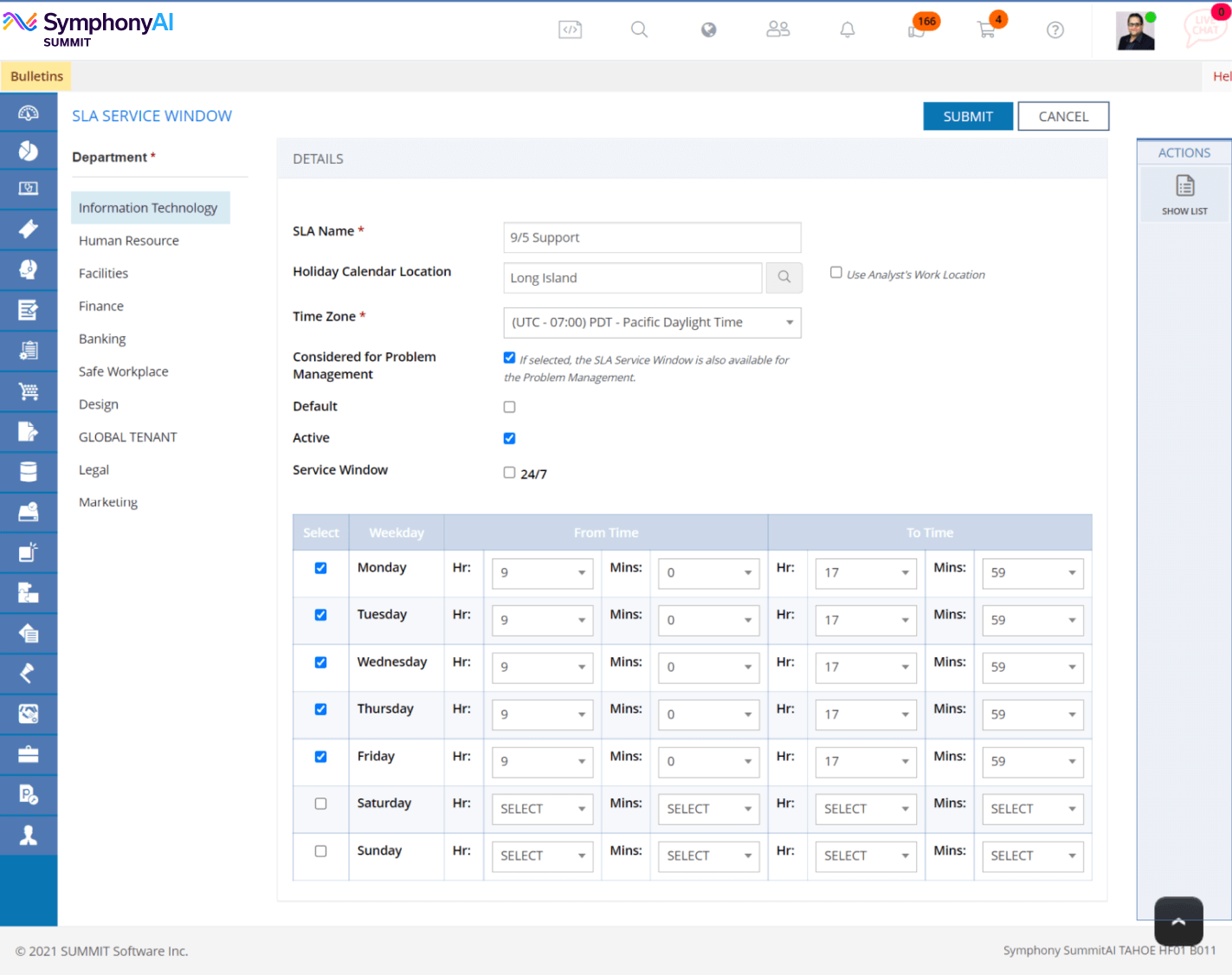Screen dimensions: 1232x975
Task: Expand the Time Zone dropdown
Action: 652,322
